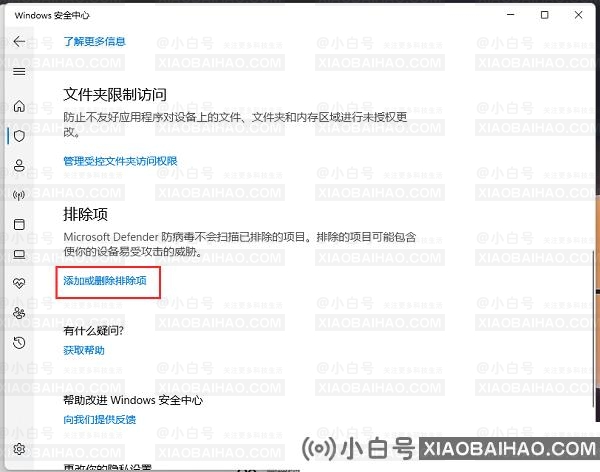Screen dimensions: 600x472
Task: Open the Home icon in sidebar
Action: pyautogui.click(x=19, y=106)
